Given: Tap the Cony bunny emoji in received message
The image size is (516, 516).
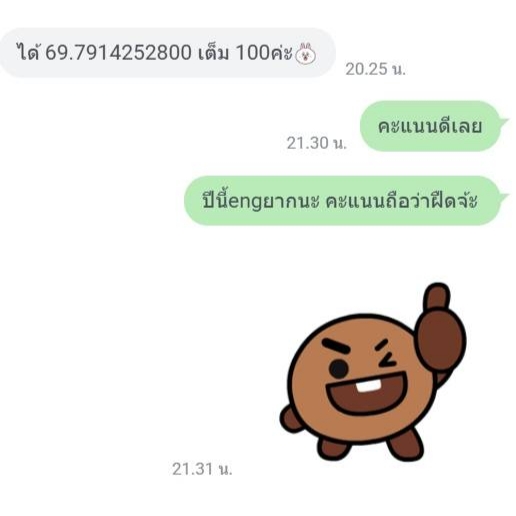Looking at the screenshot, I should 306,54.
